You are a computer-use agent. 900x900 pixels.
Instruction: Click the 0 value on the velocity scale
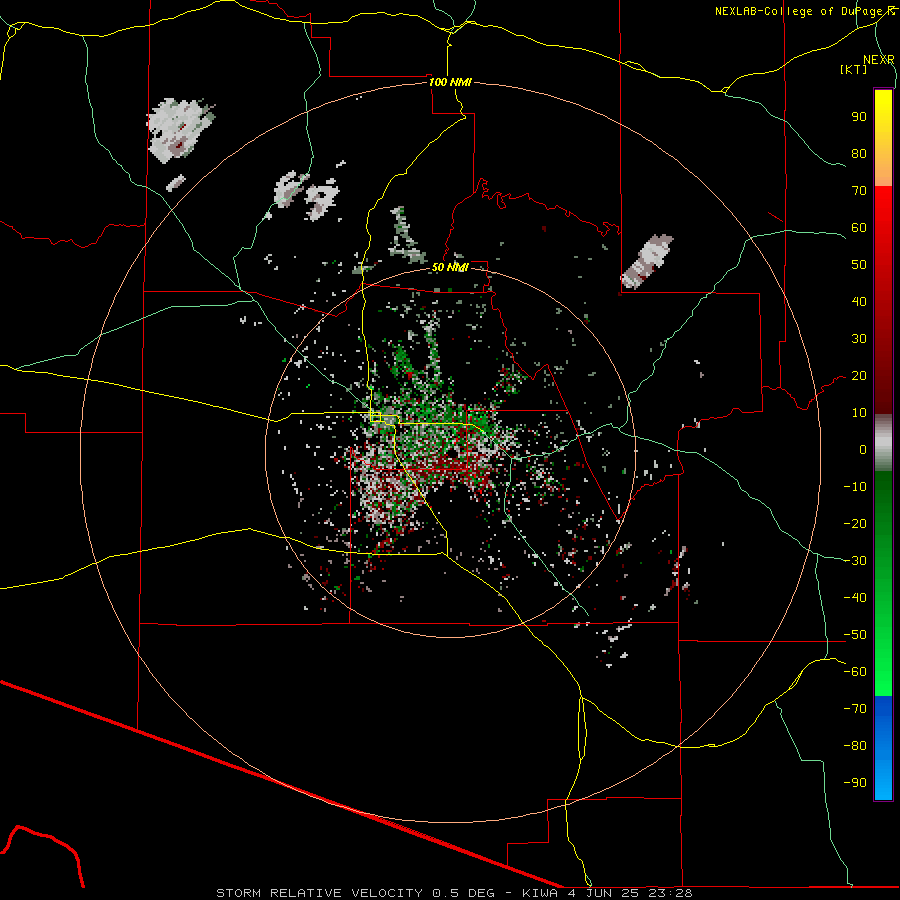[x=863, y=450]
